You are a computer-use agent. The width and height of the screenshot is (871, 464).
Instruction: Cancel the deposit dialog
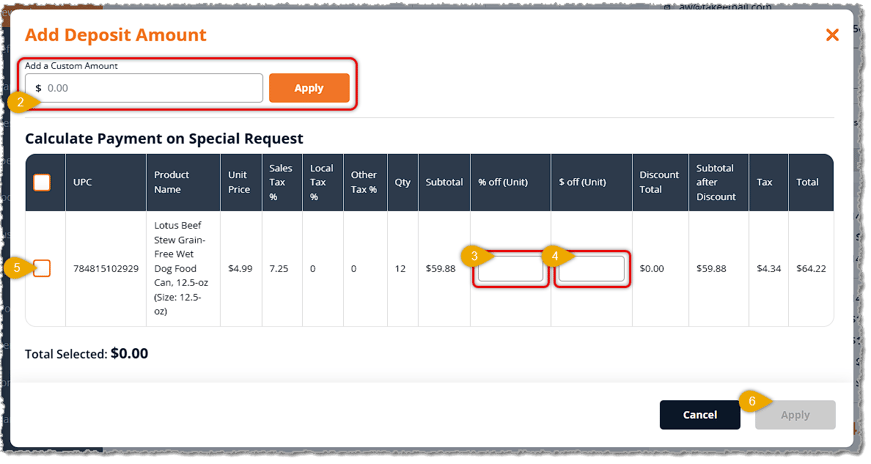click(700, 415)
